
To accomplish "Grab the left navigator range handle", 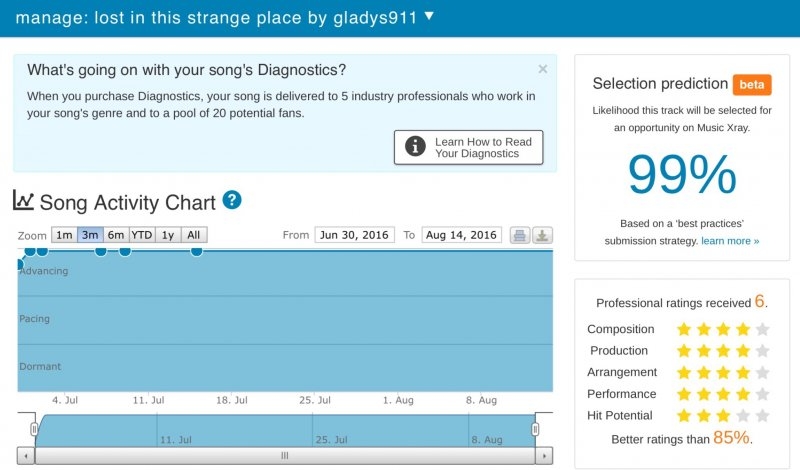I will [x=34, y=430].
